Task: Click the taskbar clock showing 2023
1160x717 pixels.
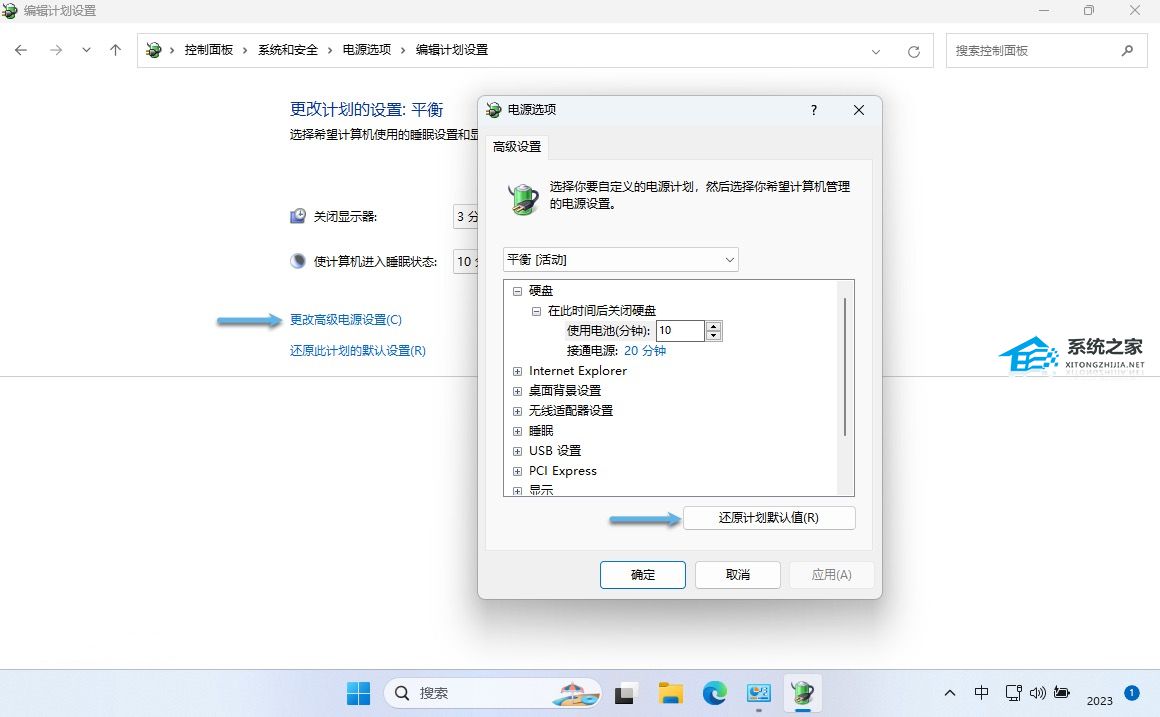Action: coord(1099,700)
